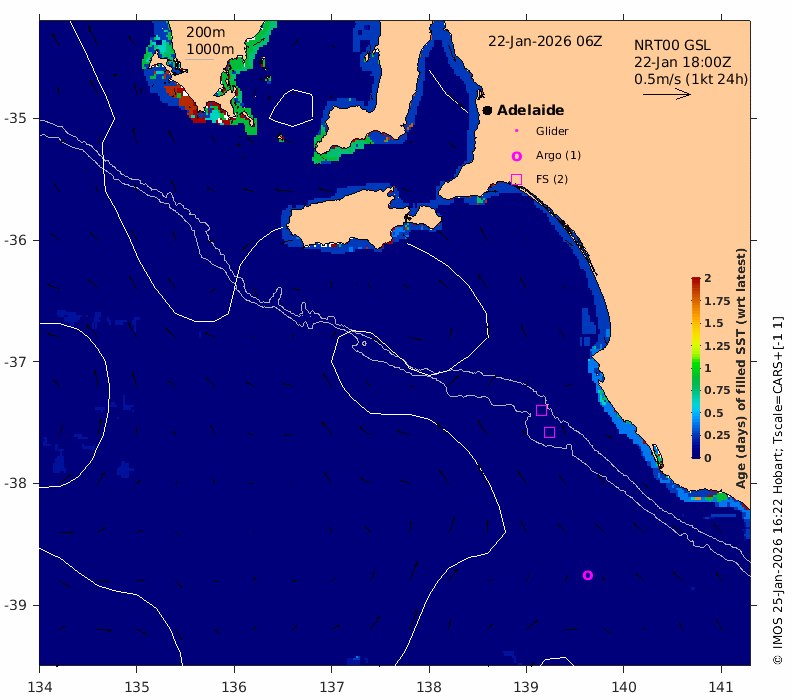This screenshot has height=700, width=792.
Task: Click the FS legend square symbol
Action: coord(516,179)
